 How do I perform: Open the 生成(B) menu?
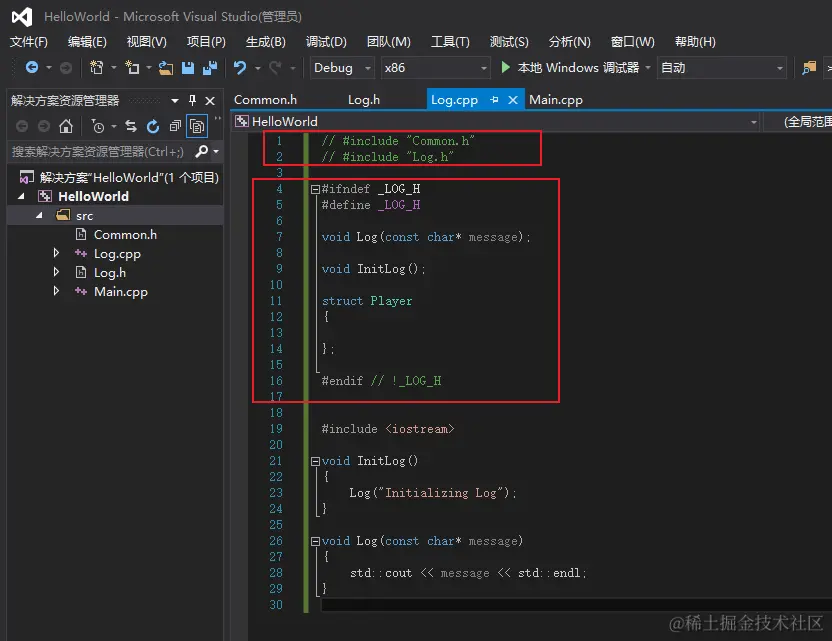coord(265,42)
